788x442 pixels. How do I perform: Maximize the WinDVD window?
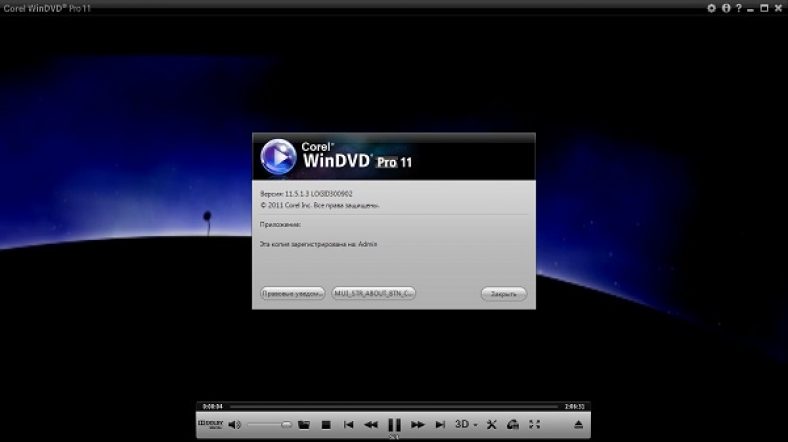[764, 8]
